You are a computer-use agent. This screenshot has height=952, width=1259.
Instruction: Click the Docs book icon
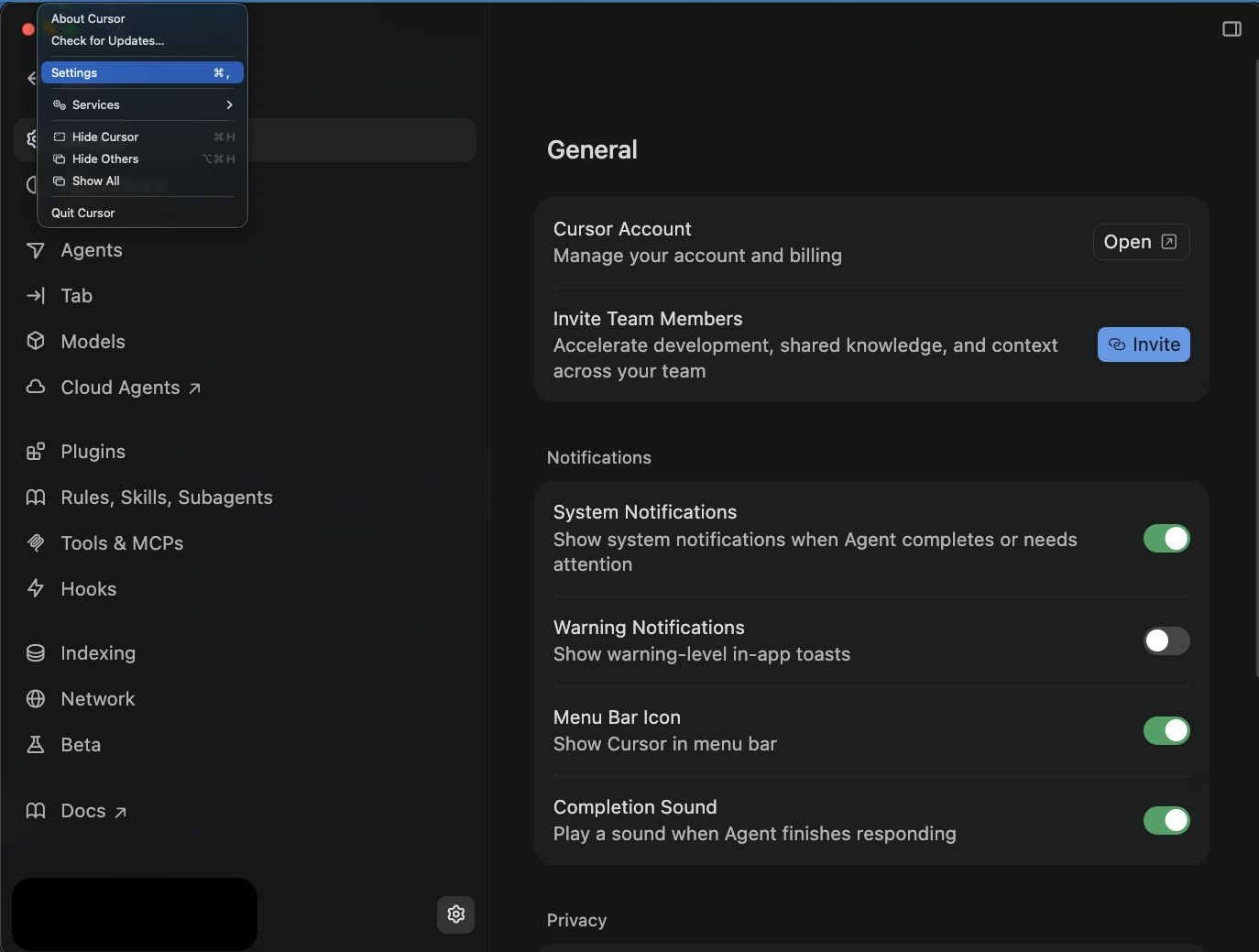pos(36,811)
